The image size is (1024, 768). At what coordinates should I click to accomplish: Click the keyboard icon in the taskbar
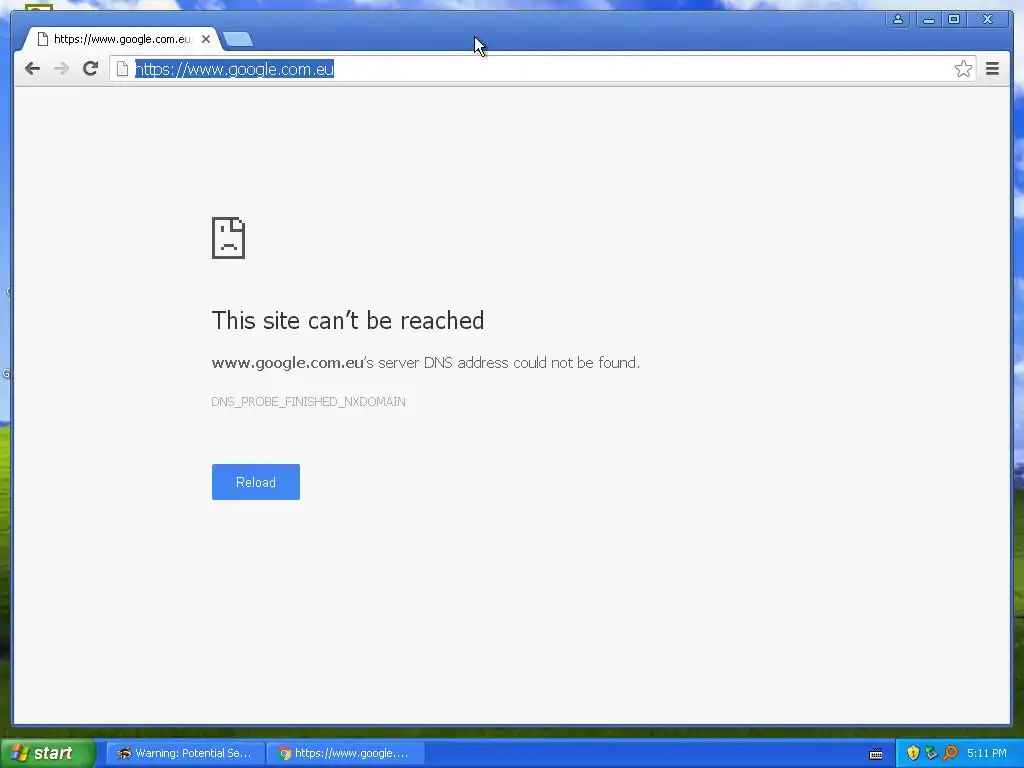tap(876, 754)
